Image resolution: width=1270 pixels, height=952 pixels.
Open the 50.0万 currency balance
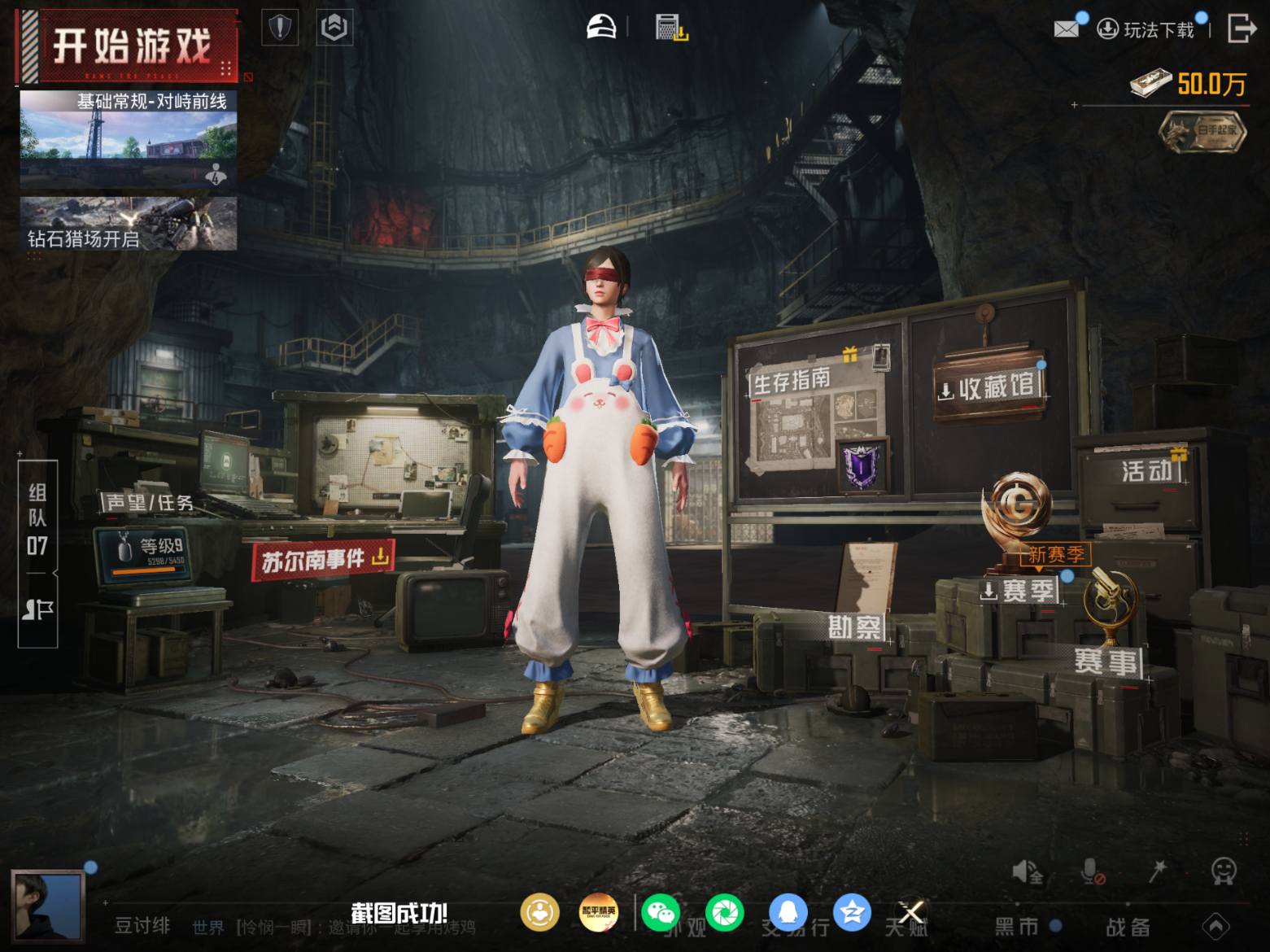coord(1189,83)
